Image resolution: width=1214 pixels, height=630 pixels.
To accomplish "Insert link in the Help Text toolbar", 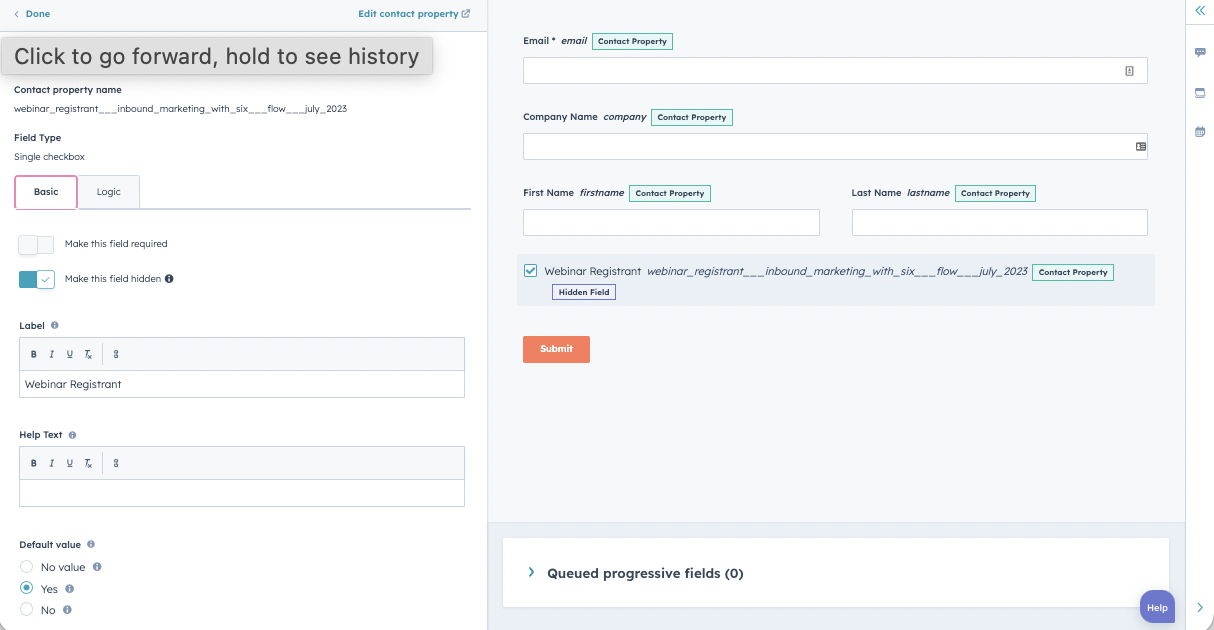I will (116, 463).
